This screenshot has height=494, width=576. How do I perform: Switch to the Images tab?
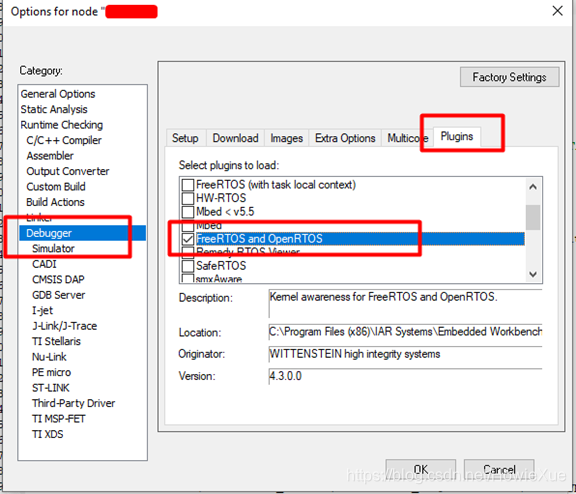pos(287,138)
